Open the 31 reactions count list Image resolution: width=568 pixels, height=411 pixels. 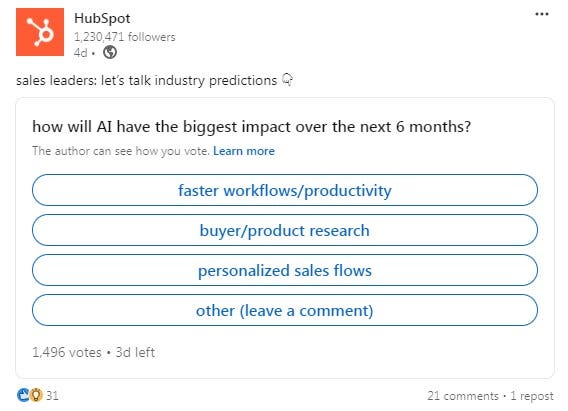[52, 395]
